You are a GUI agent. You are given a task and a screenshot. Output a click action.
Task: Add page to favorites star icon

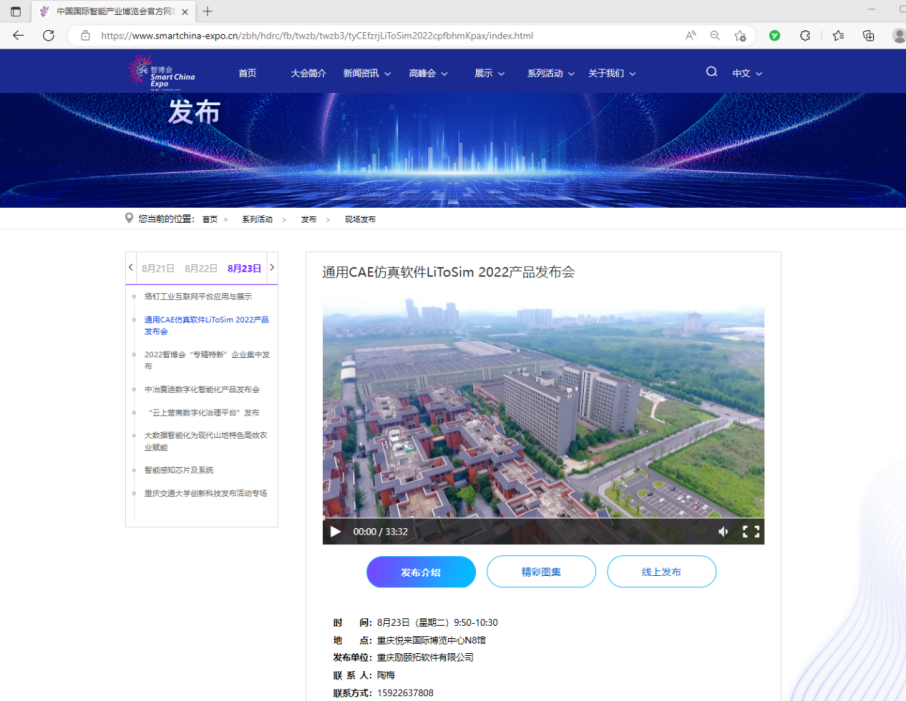coord(740,35)
